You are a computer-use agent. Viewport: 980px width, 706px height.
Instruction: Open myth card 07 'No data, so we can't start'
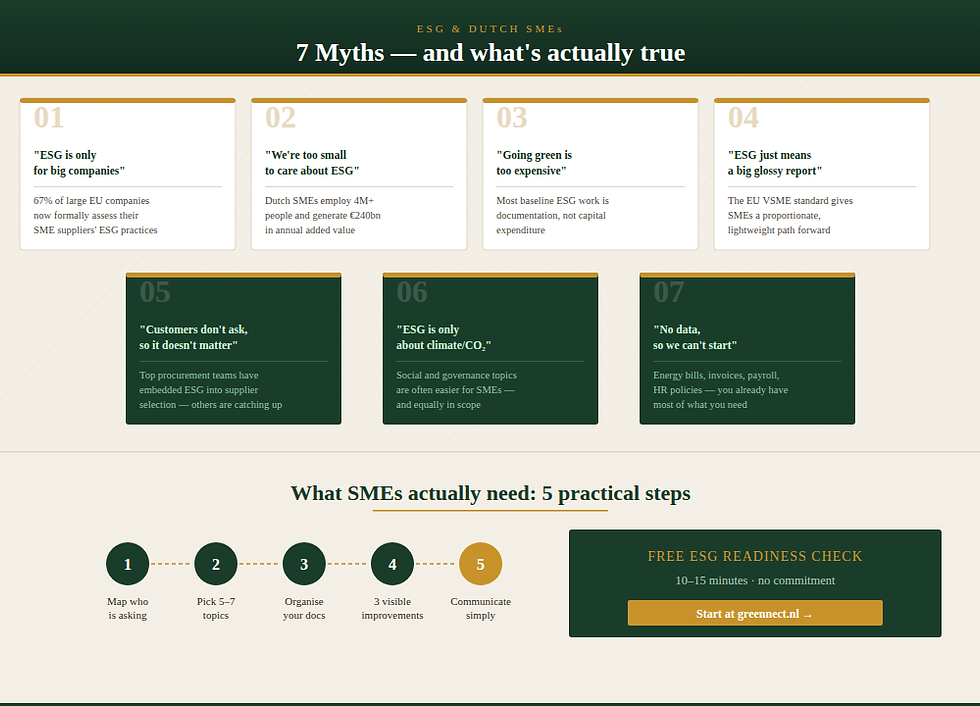(x=747, y=348)
